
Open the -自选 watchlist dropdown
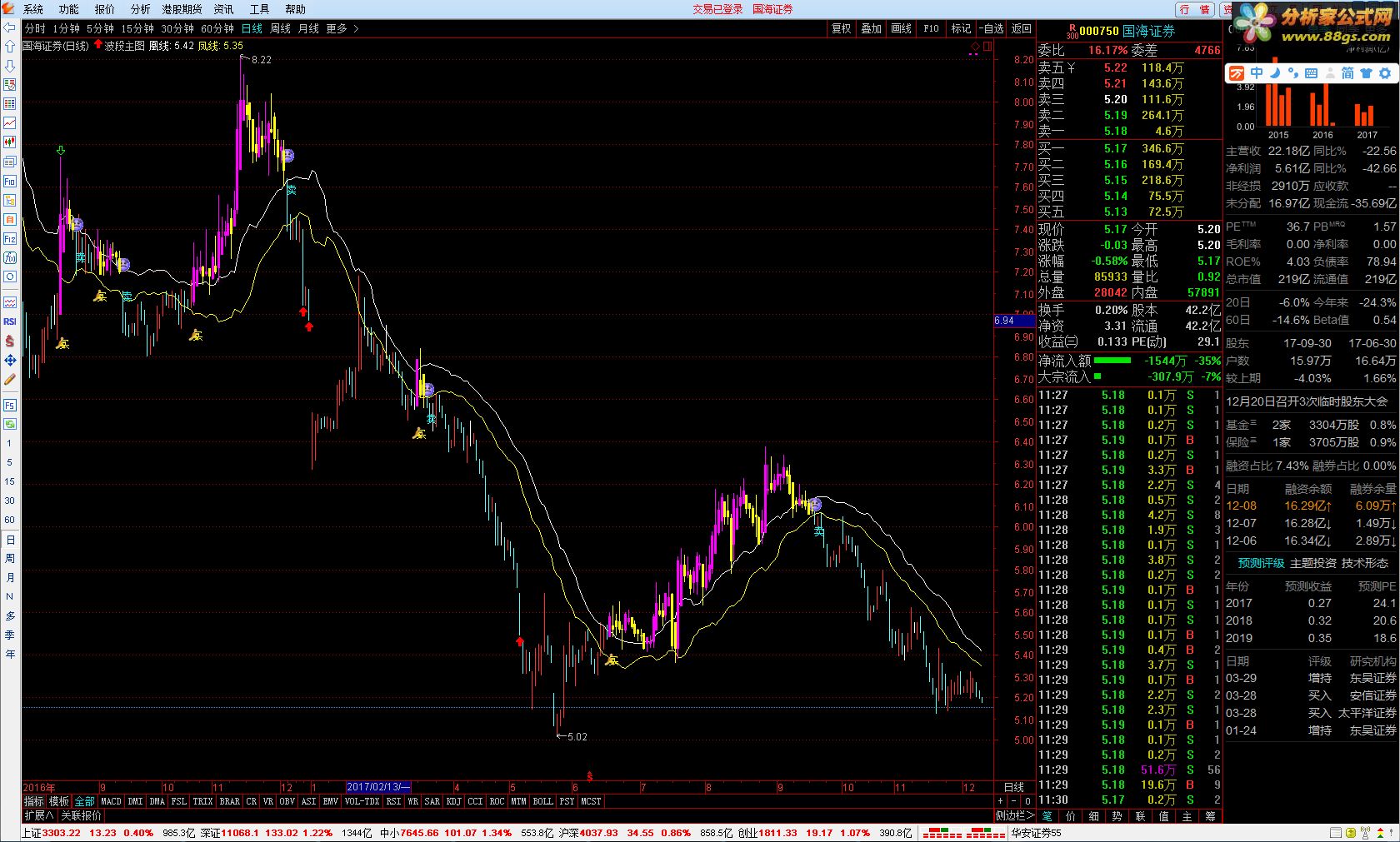[x=992, y=28]
